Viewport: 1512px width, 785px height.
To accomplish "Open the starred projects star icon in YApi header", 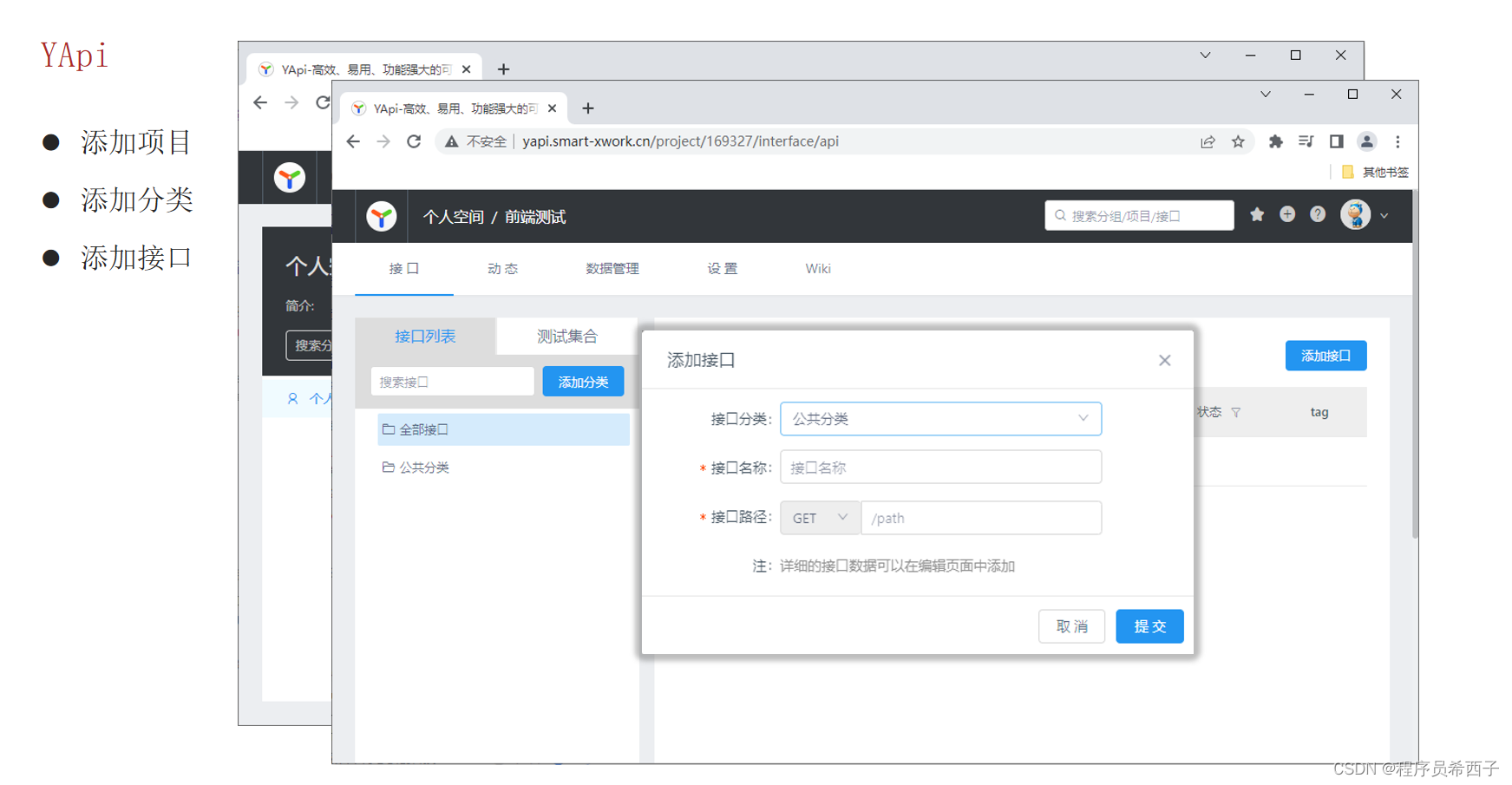I will 1257,214.
